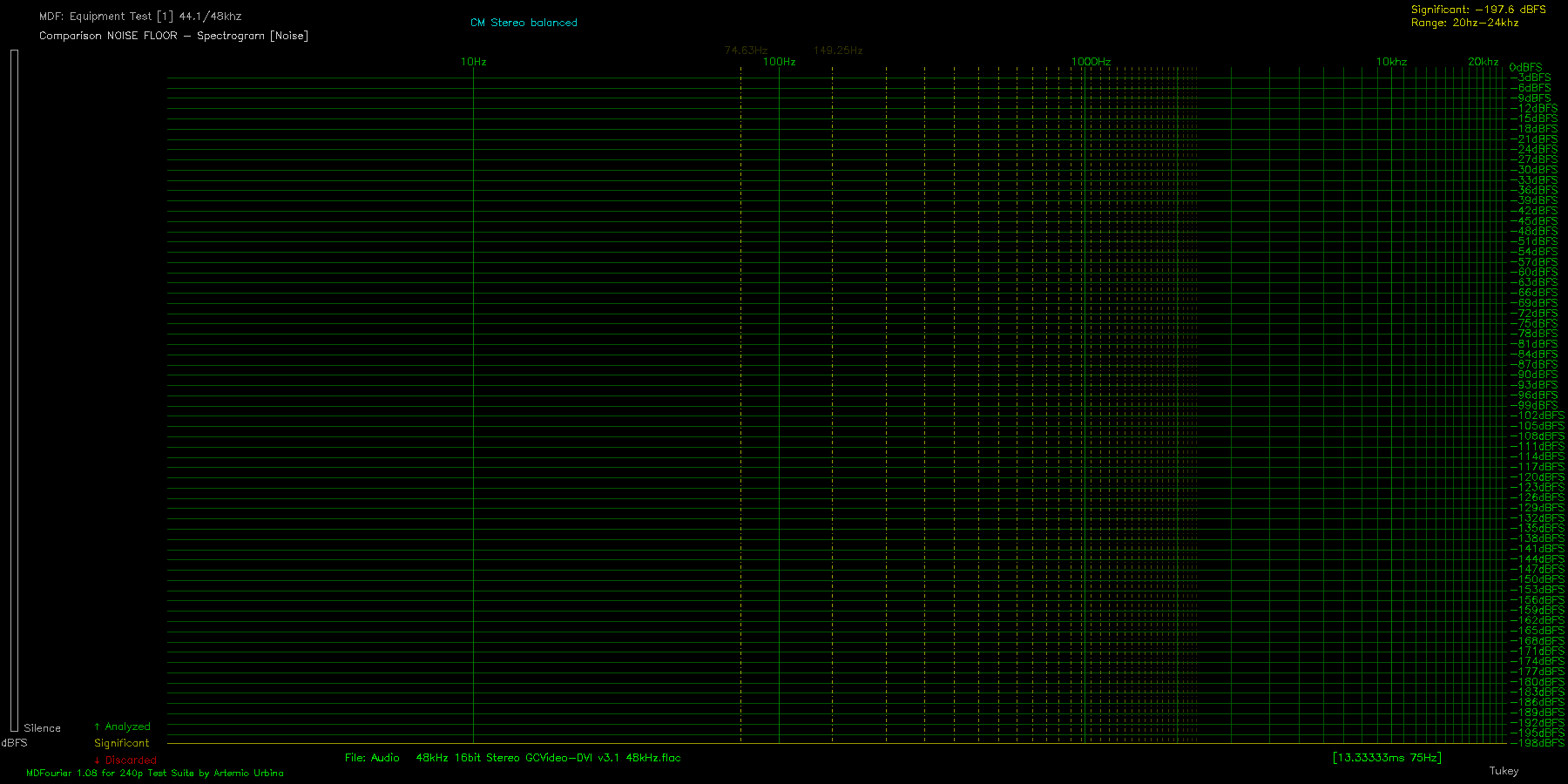Viewport: 1568px width, 784px height.
Task: Click the "-156dBFS" scale label
Action: coord(1538,600)
